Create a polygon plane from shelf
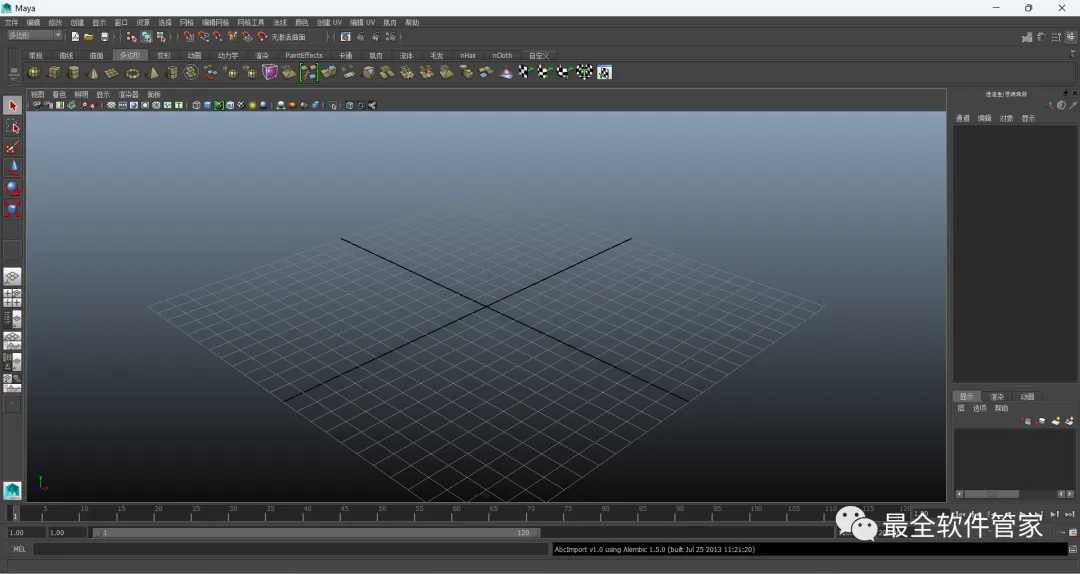The height and width of the screenshot is (574, 1080). pos(112,72)
